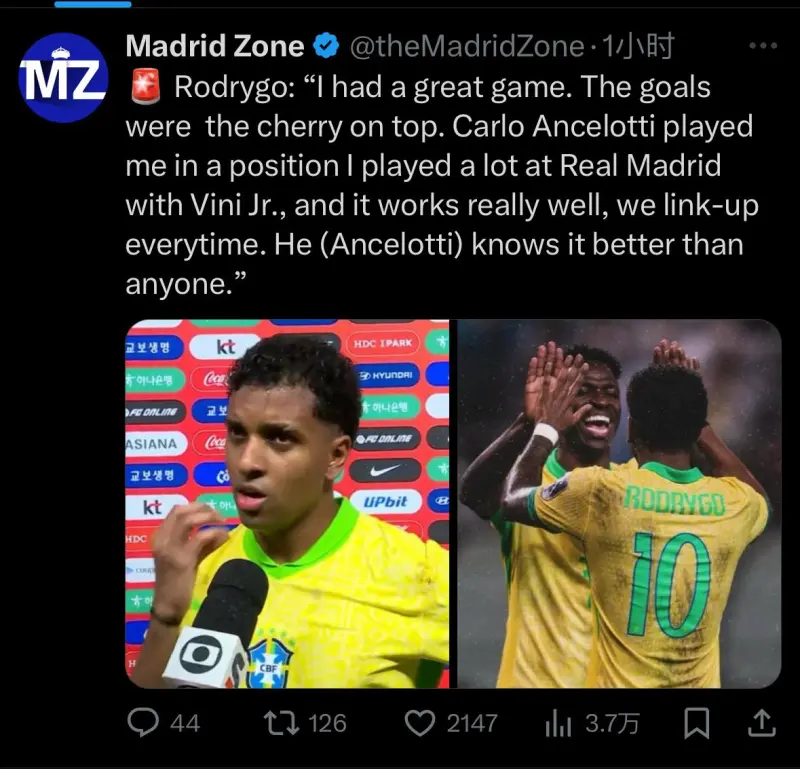Click the 44 replies count
The width and height of the screenshot is (800, 769).
click(x=185, y=724)
